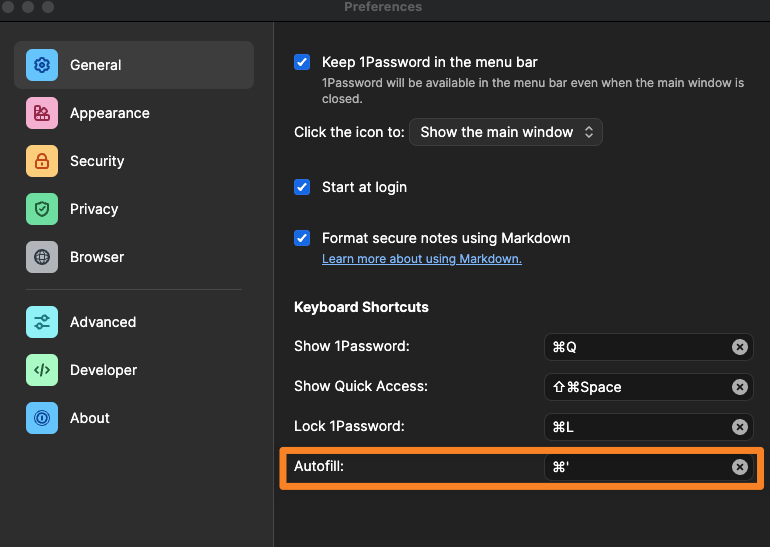
Task: Disable Format secure notes using Markdown
Action: click(302, 238)
